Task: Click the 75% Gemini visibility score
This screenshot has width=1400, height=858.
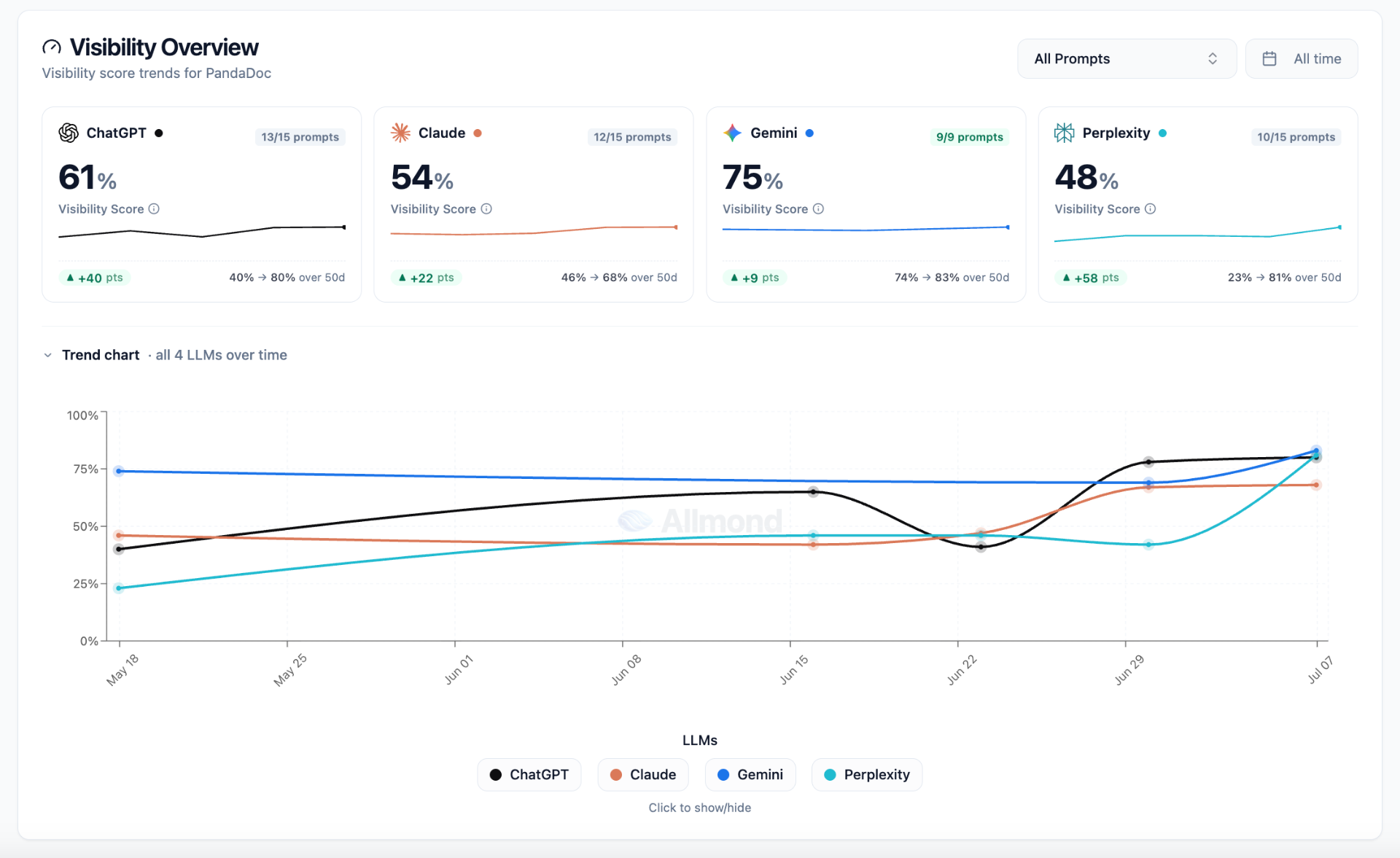Action: [752, 178]
